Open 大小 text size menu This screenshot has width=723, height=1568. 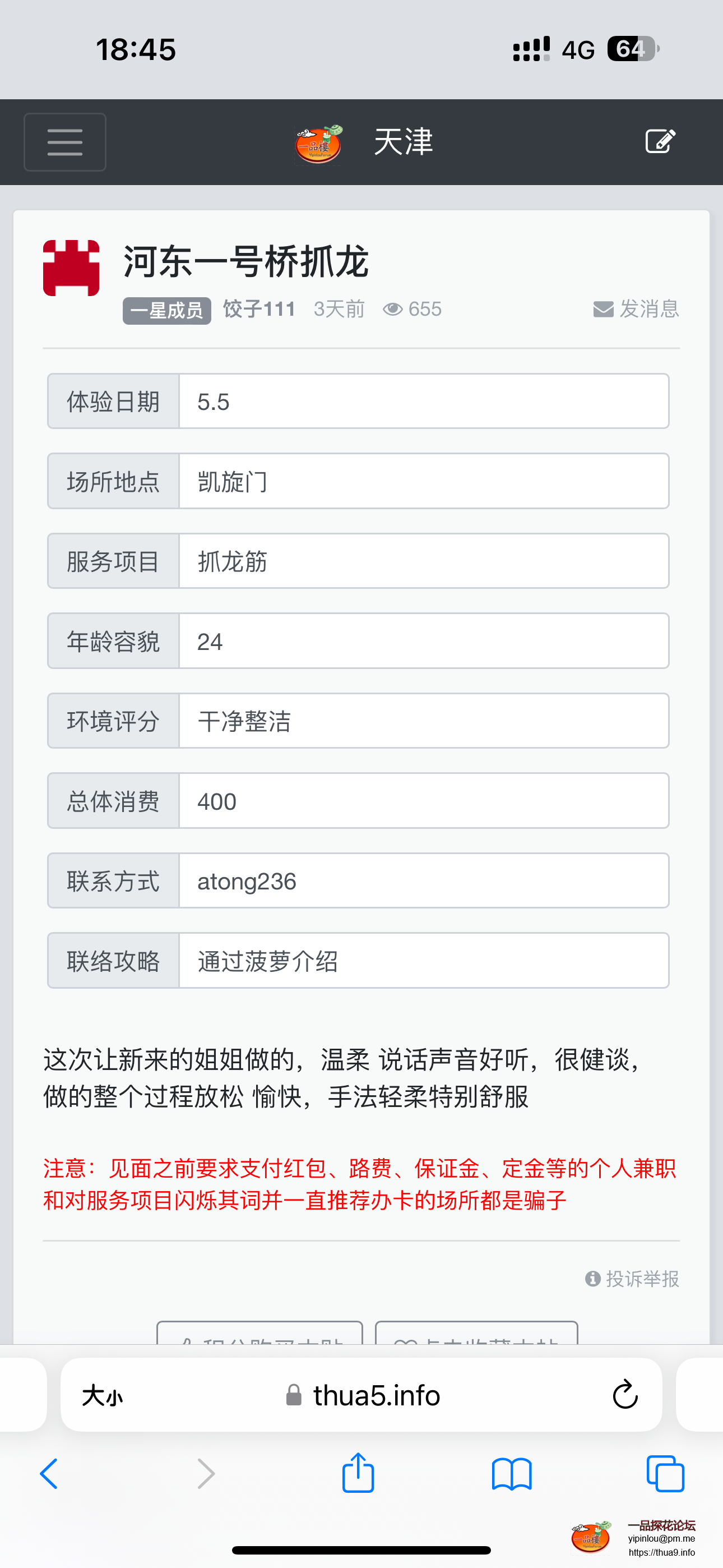coord(102,1395)
